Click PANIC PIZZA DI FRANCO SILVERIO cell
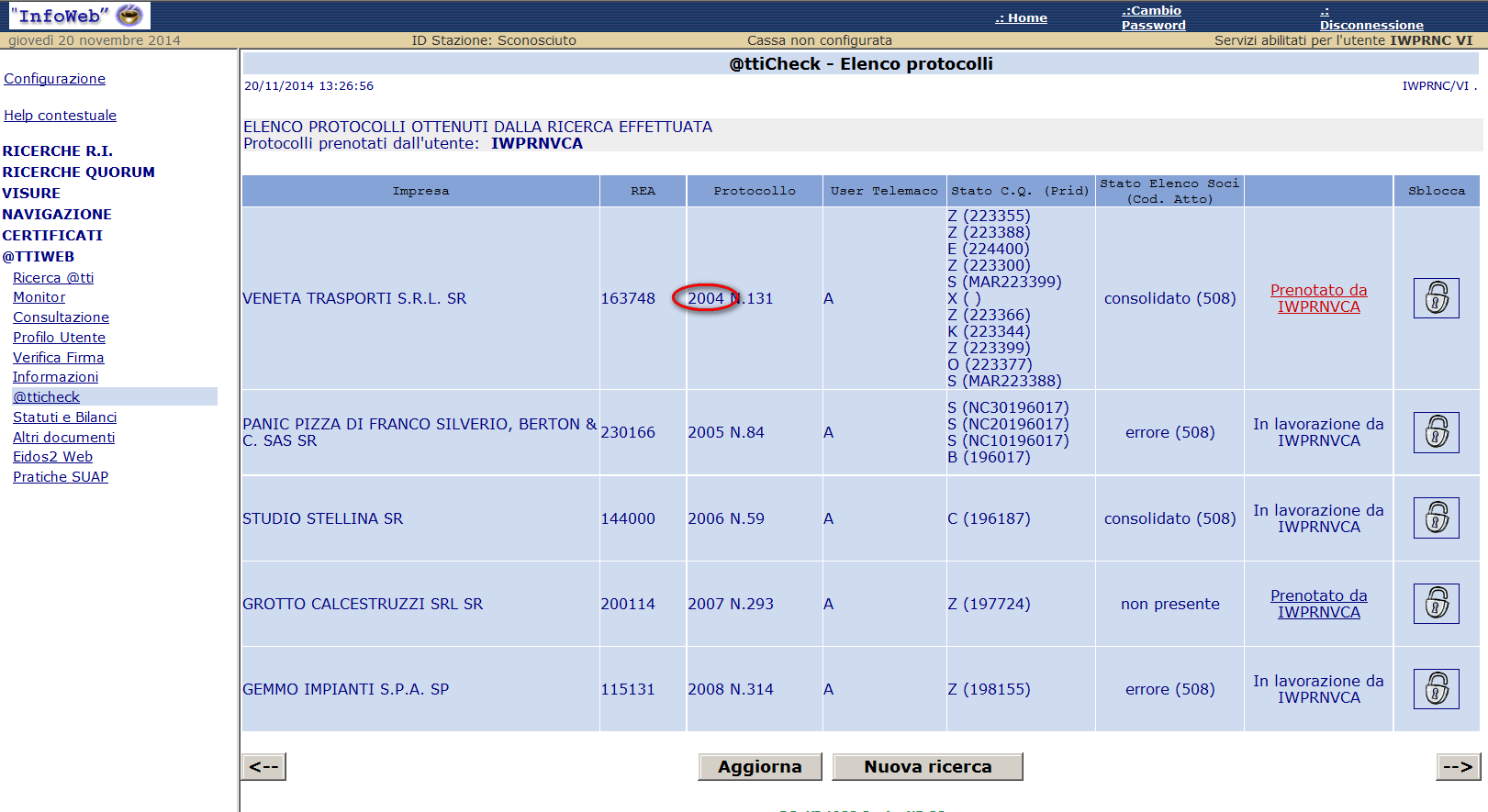 [x=420, y=432]
